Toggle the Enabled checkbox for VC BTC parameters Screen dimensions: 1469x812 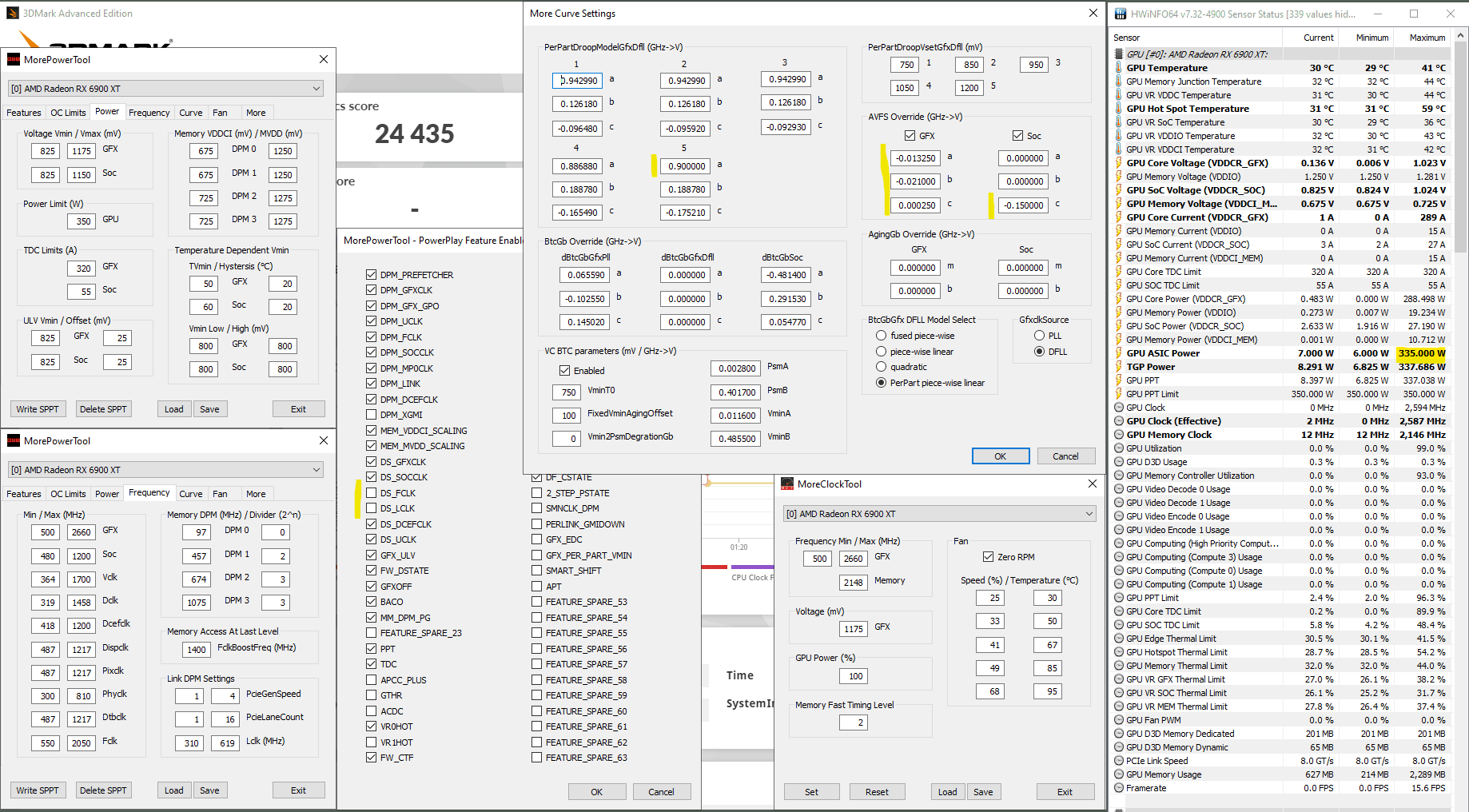click(564, 371)
